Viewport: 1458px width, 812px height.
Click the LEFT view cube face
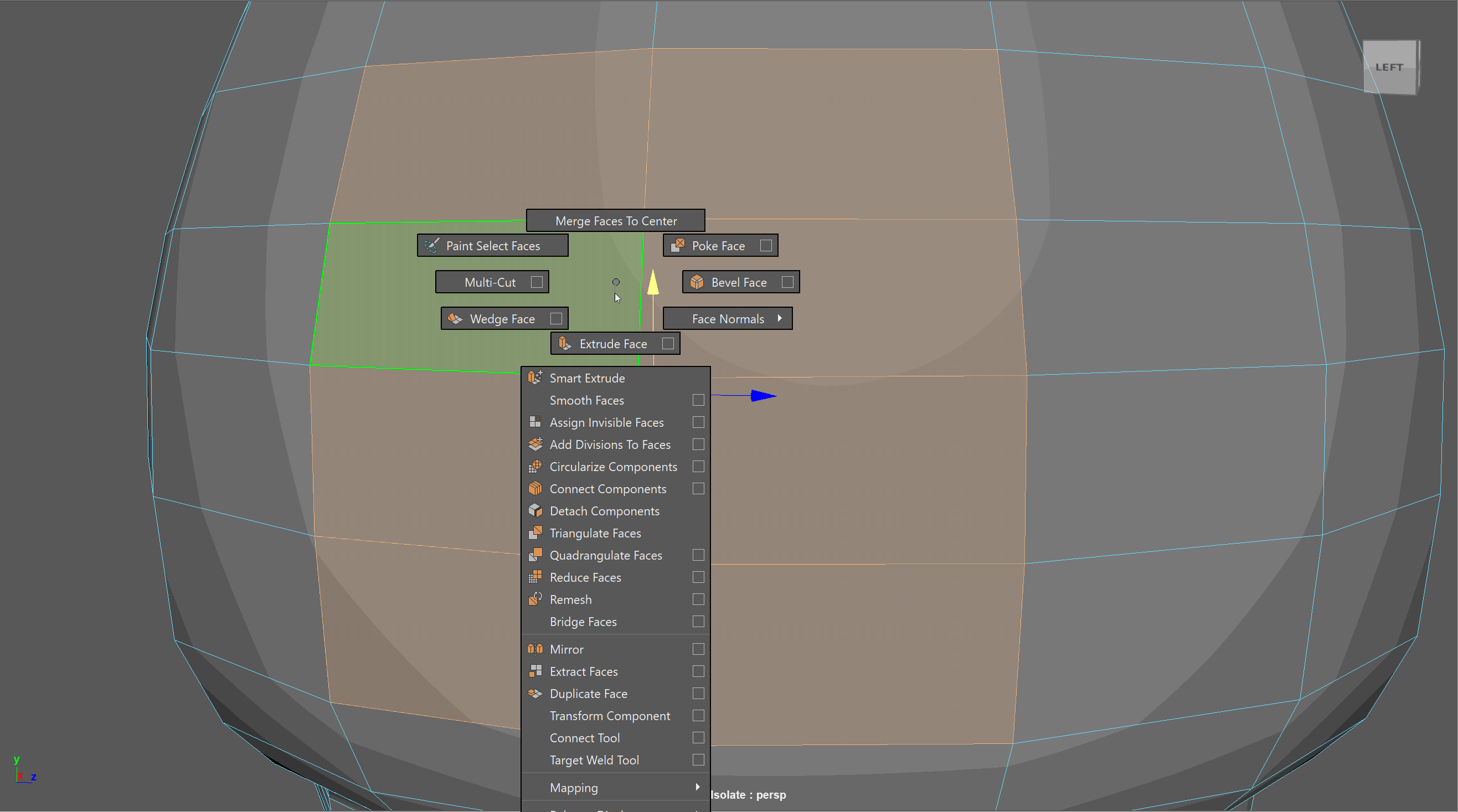click(1388, 68)
